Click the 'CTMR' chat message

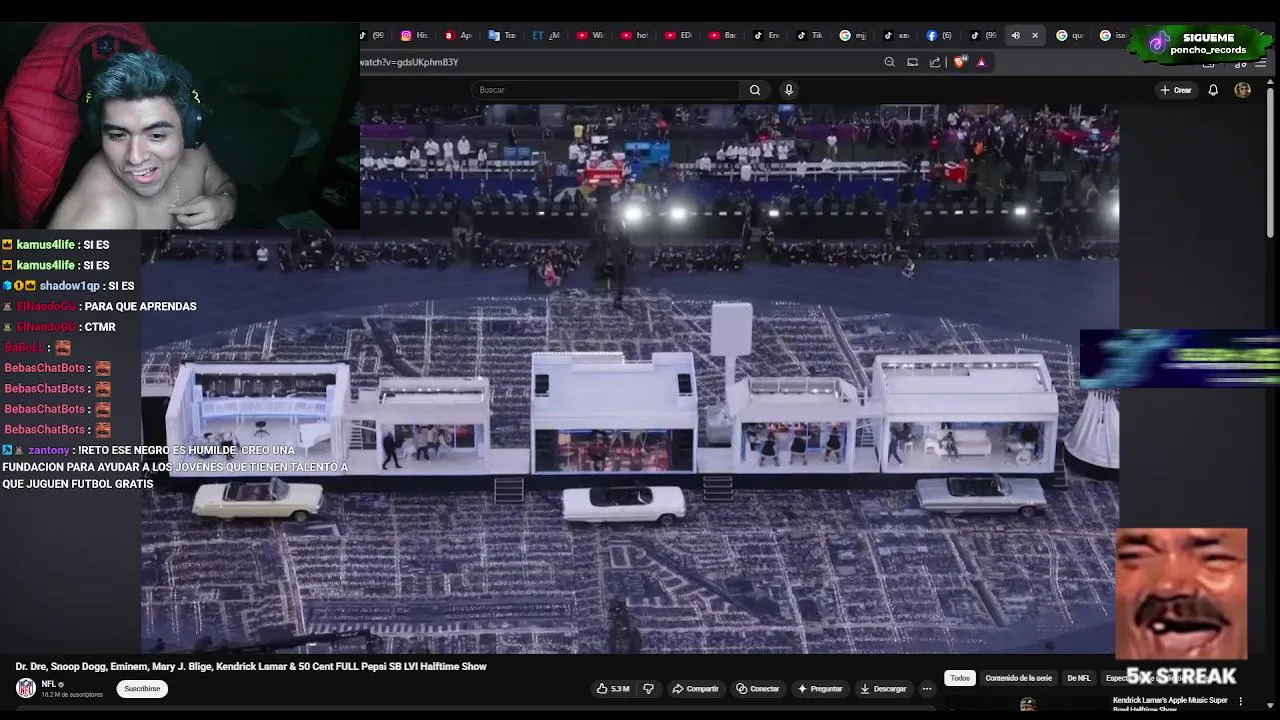point(100,327)
